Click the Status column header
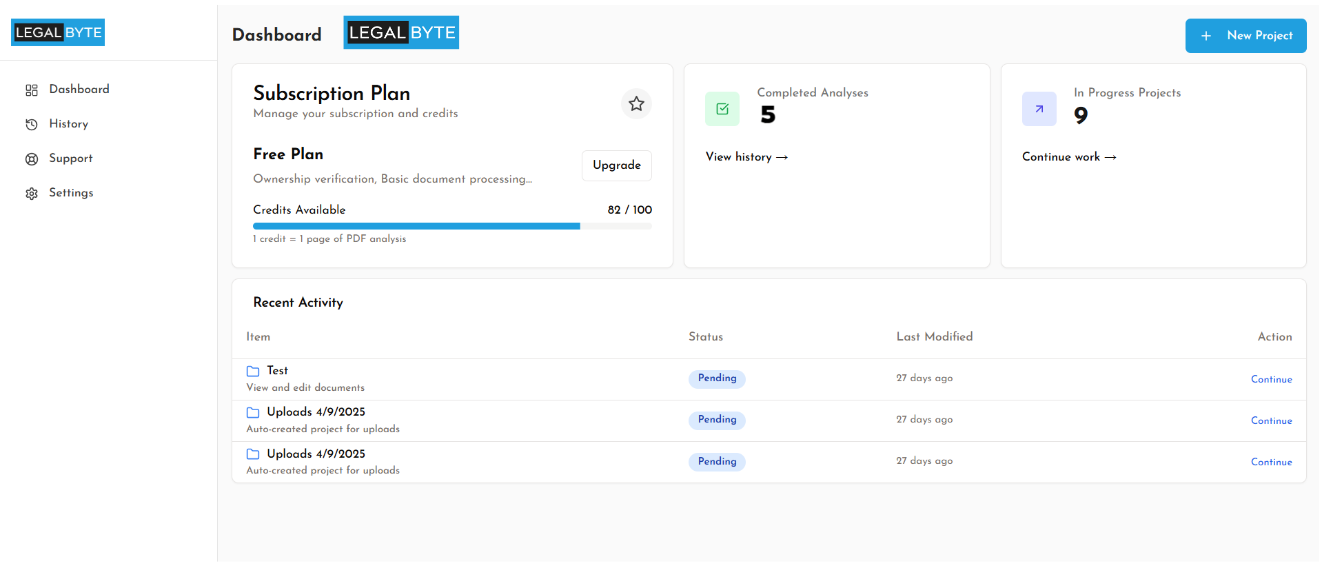1320x565 pixels. click(x=706, y=337)
